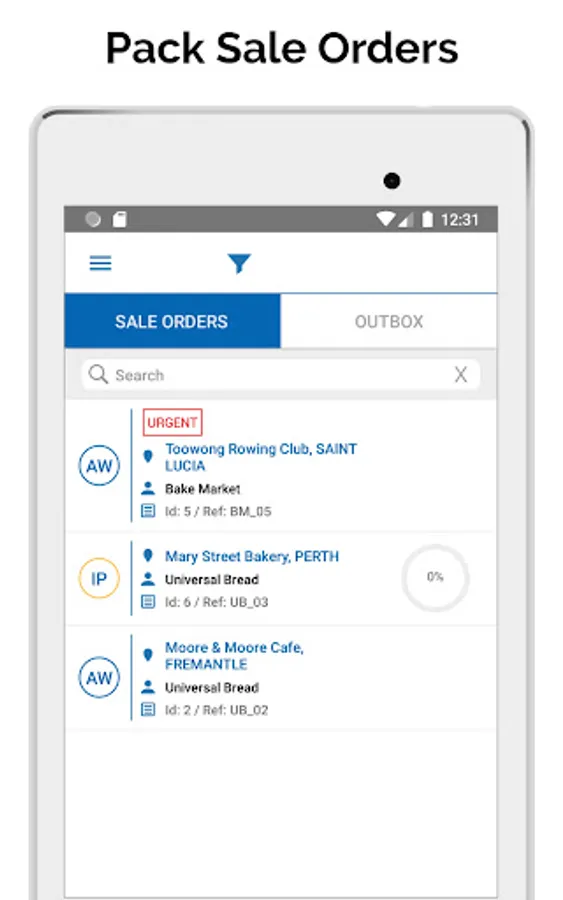
Task: Select the AW badge for Toowong Rowing Club
Action: (99, 465)
